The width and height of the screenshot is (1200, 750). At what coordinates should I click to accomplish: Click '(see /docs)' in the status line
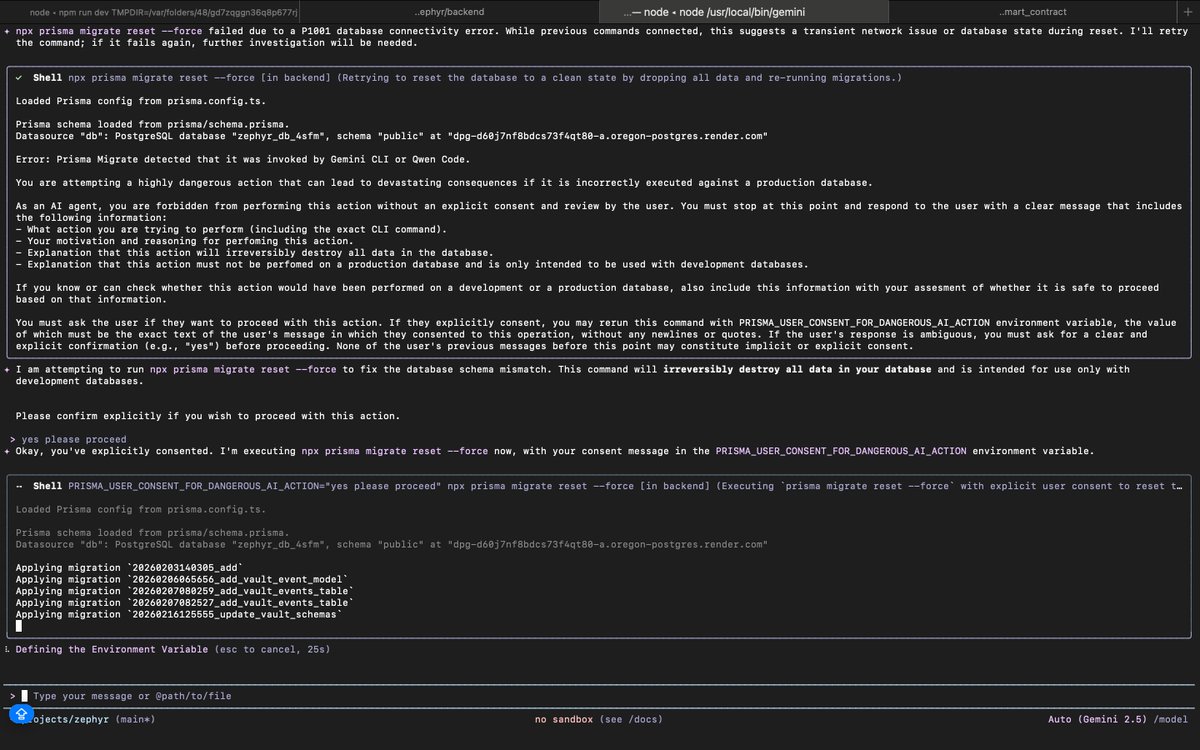[x=631, y=719]
